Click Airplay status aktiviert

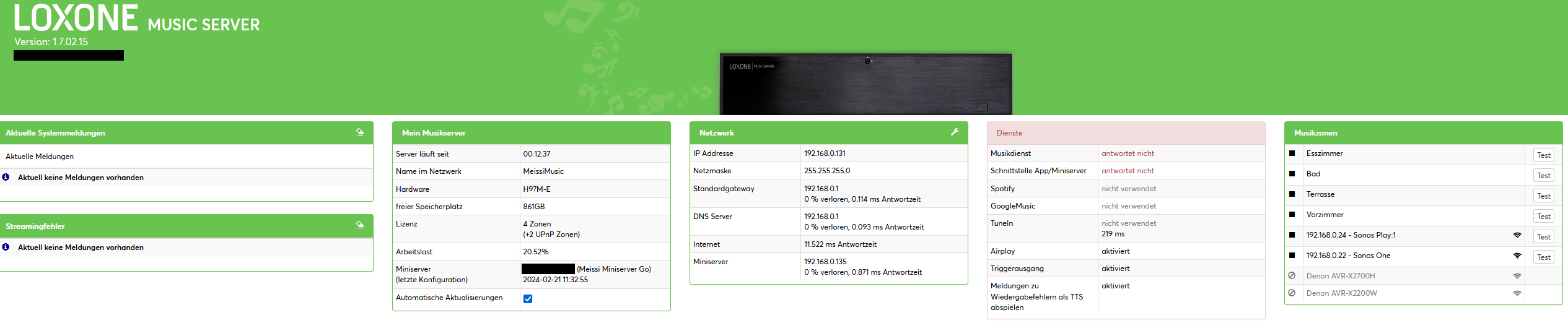coord(1116,251)
